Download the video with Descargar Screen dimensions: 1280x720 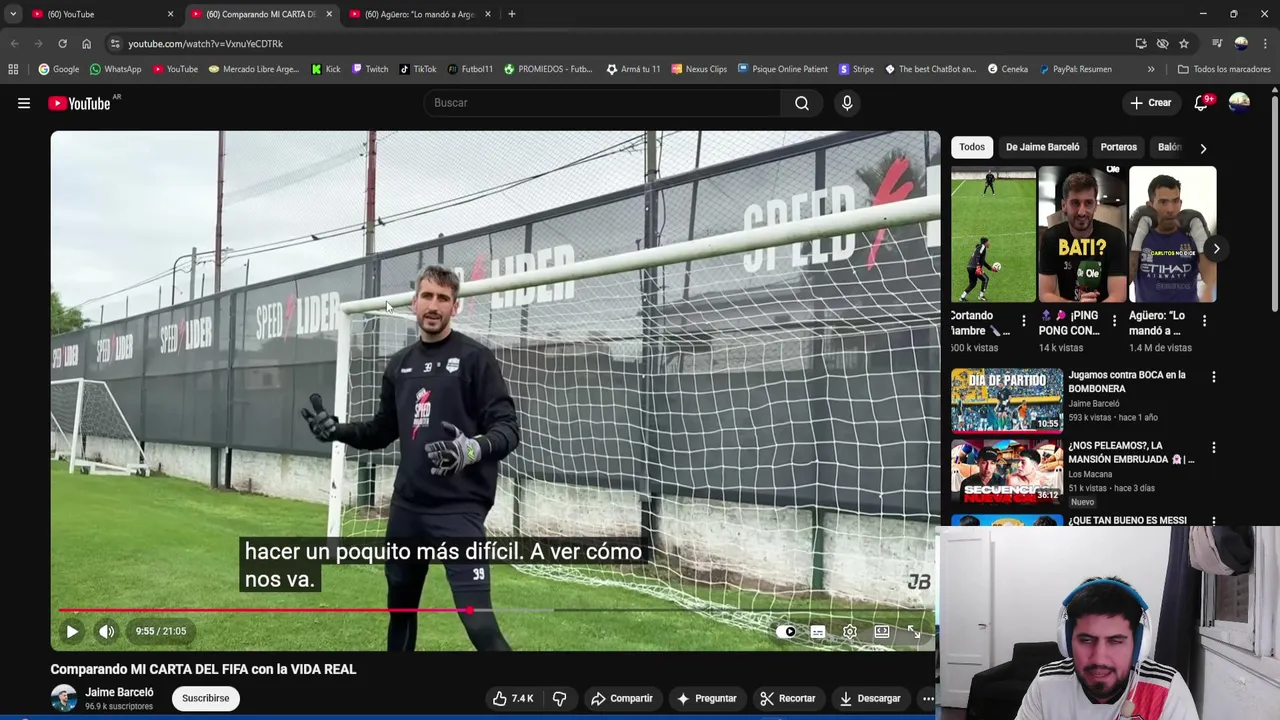pos(870,698)
